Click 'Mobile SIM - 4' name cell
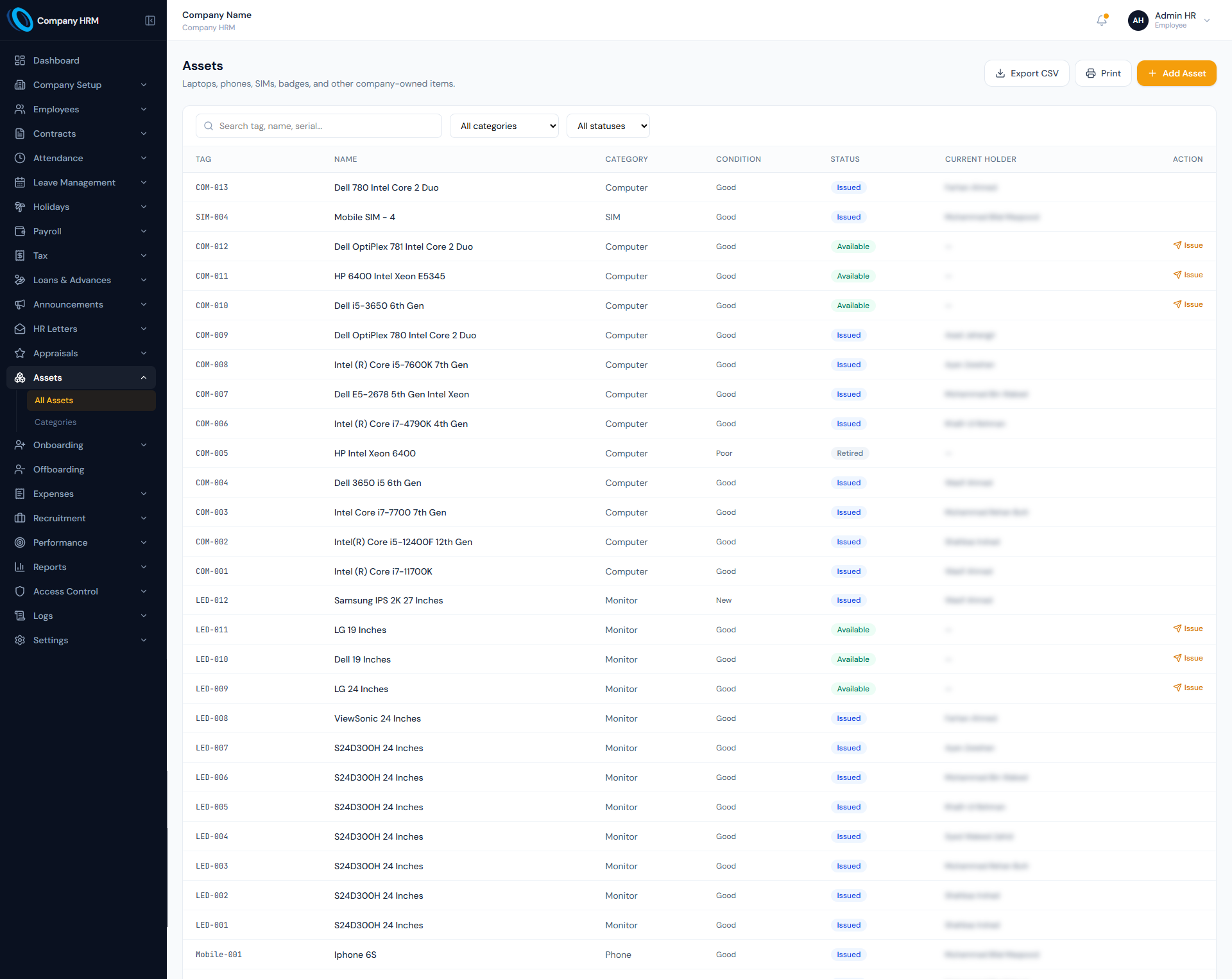Screen dimensions: 1232x979 click(364, 217)
